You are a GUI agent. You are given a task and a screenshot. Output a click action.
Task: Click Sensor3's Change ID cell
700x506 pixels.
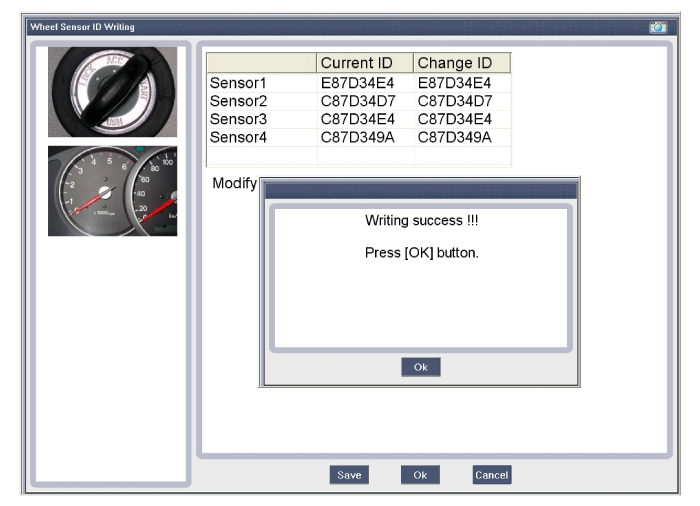click(461, 119)
